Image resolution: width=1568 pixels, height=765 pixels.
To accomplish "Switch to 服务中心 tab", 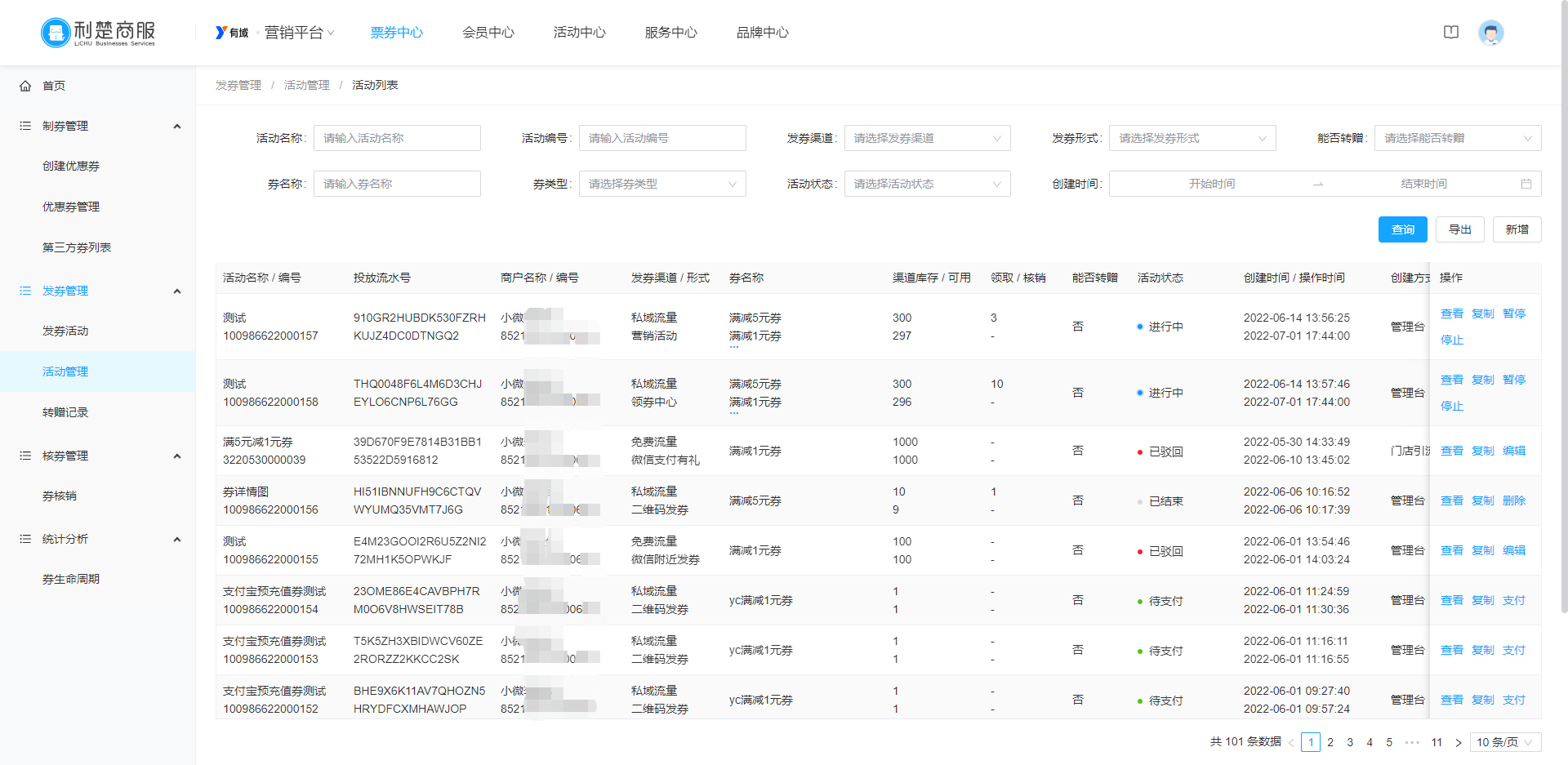I will [671, 33].
